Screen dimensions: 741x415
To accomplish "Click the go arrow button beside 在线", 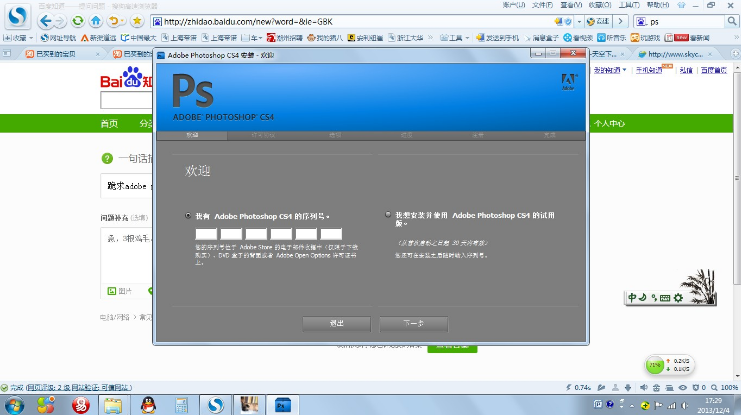I will click(x=620, y=21).
